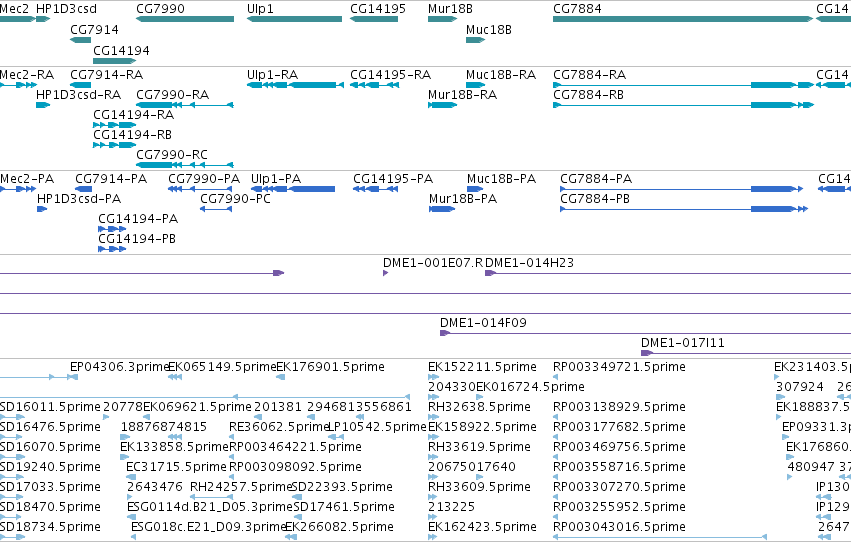Select the Mur18B gene glyph
Screen dimensions: 851x542
(442, 19)
